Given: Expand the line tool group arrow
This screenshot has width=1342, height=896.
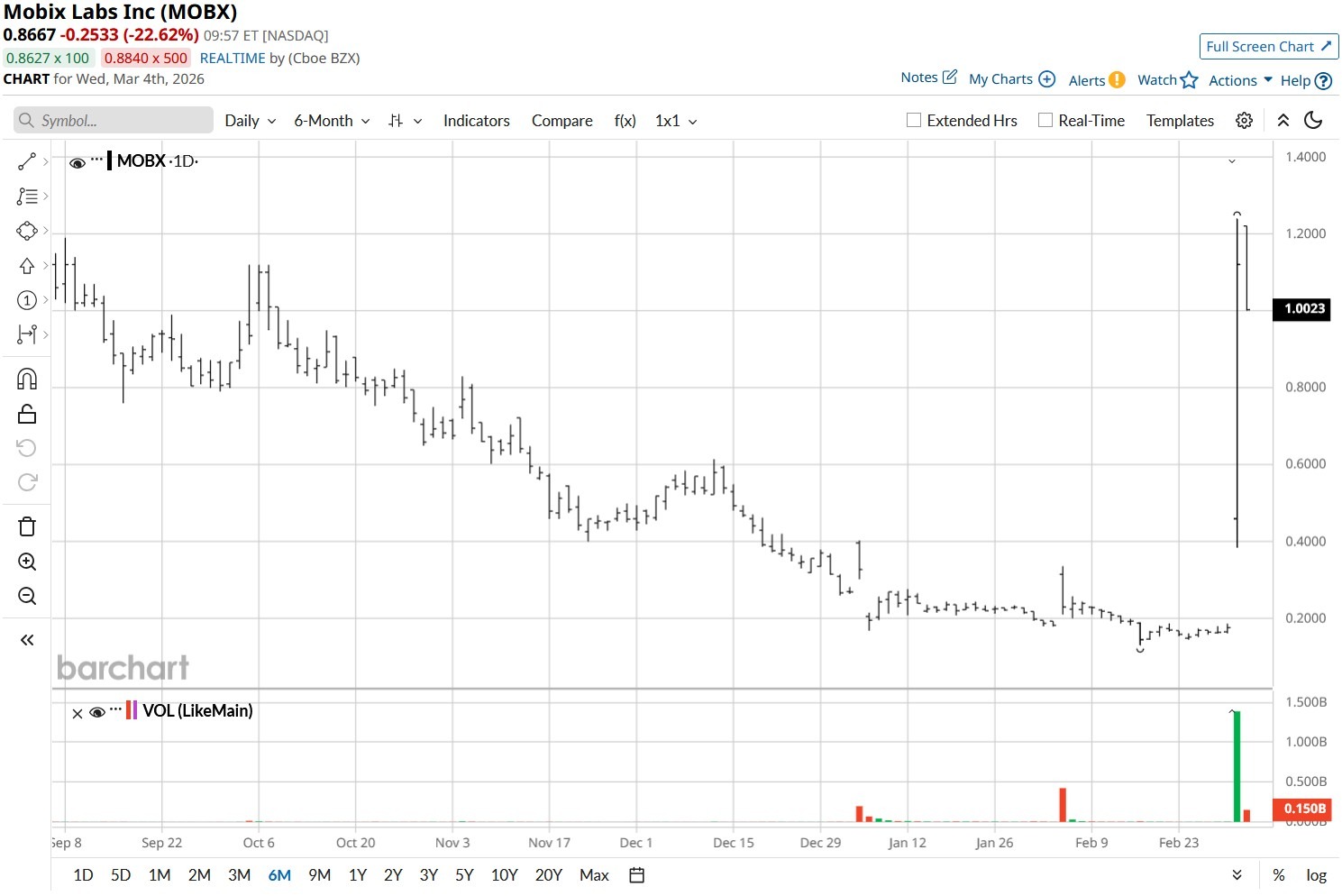Looking at the screenshot, I should [46, 161].
